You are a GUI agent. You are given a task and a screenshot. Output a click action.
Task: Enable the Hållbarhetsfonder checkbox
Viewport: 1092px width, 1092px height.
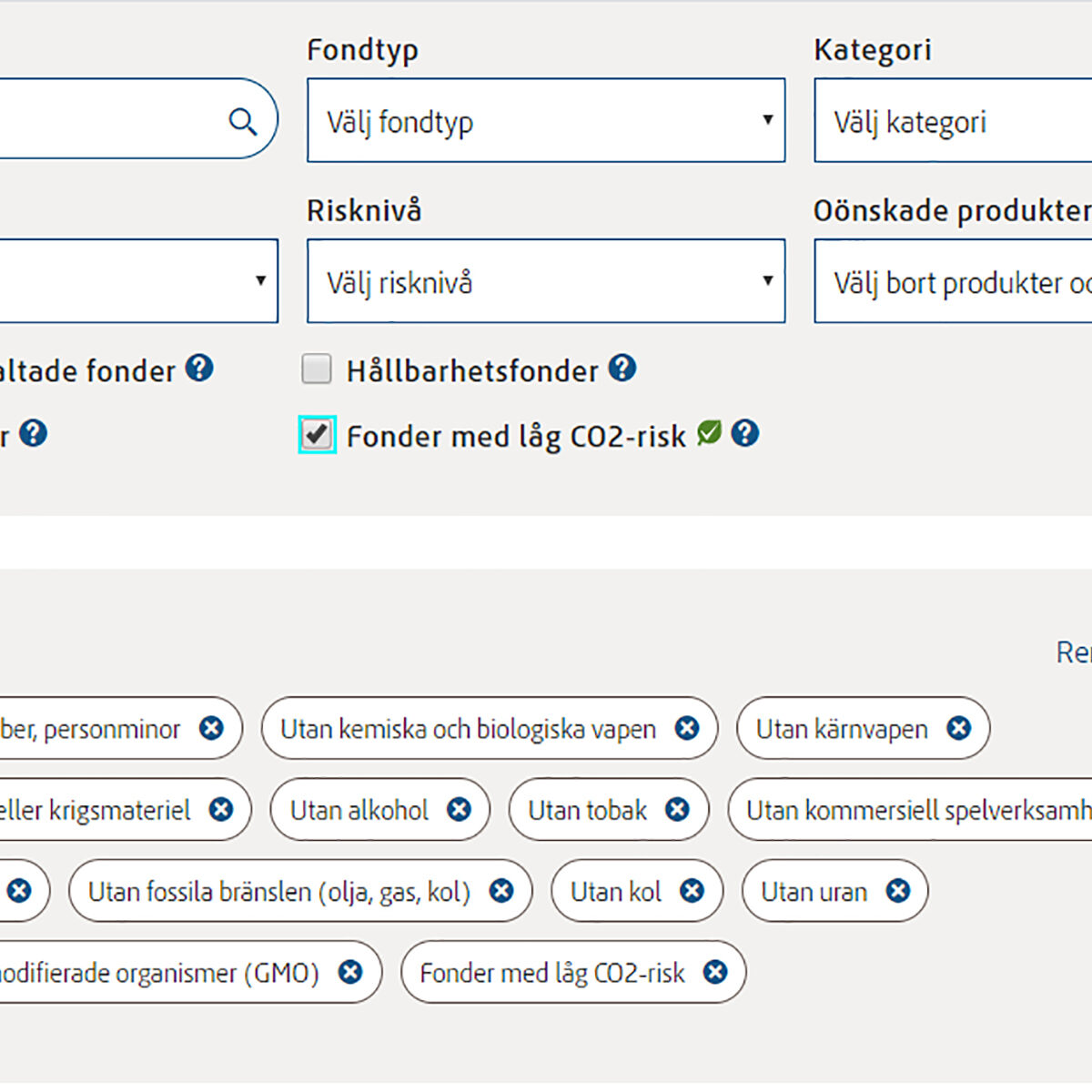[317, 369]
